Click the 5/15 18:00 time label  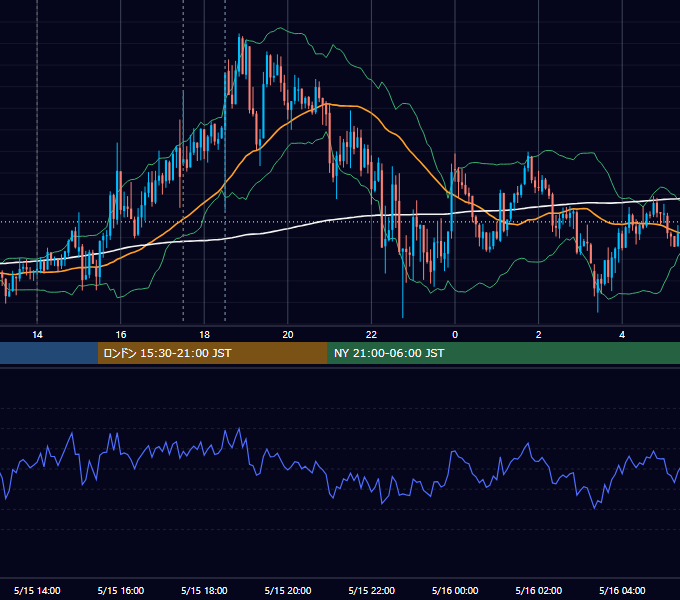204,590
